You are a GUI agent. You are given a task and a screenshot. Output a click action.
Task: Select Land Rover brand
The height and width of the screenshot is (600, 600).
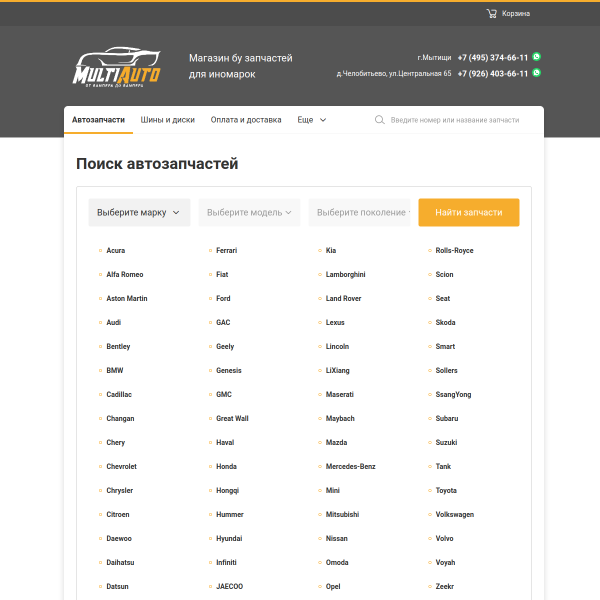point(343,298)
